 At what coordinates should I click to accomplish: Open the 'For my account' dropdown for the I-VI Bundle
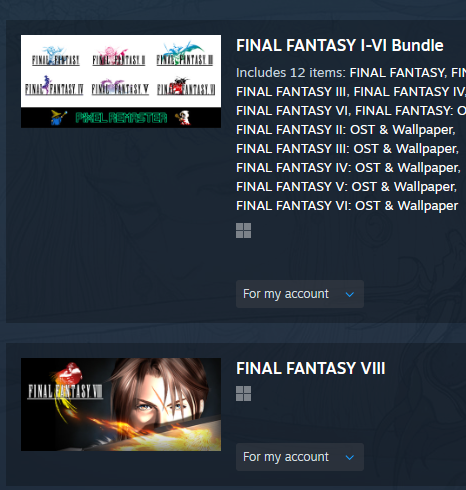tap(300, 294)
